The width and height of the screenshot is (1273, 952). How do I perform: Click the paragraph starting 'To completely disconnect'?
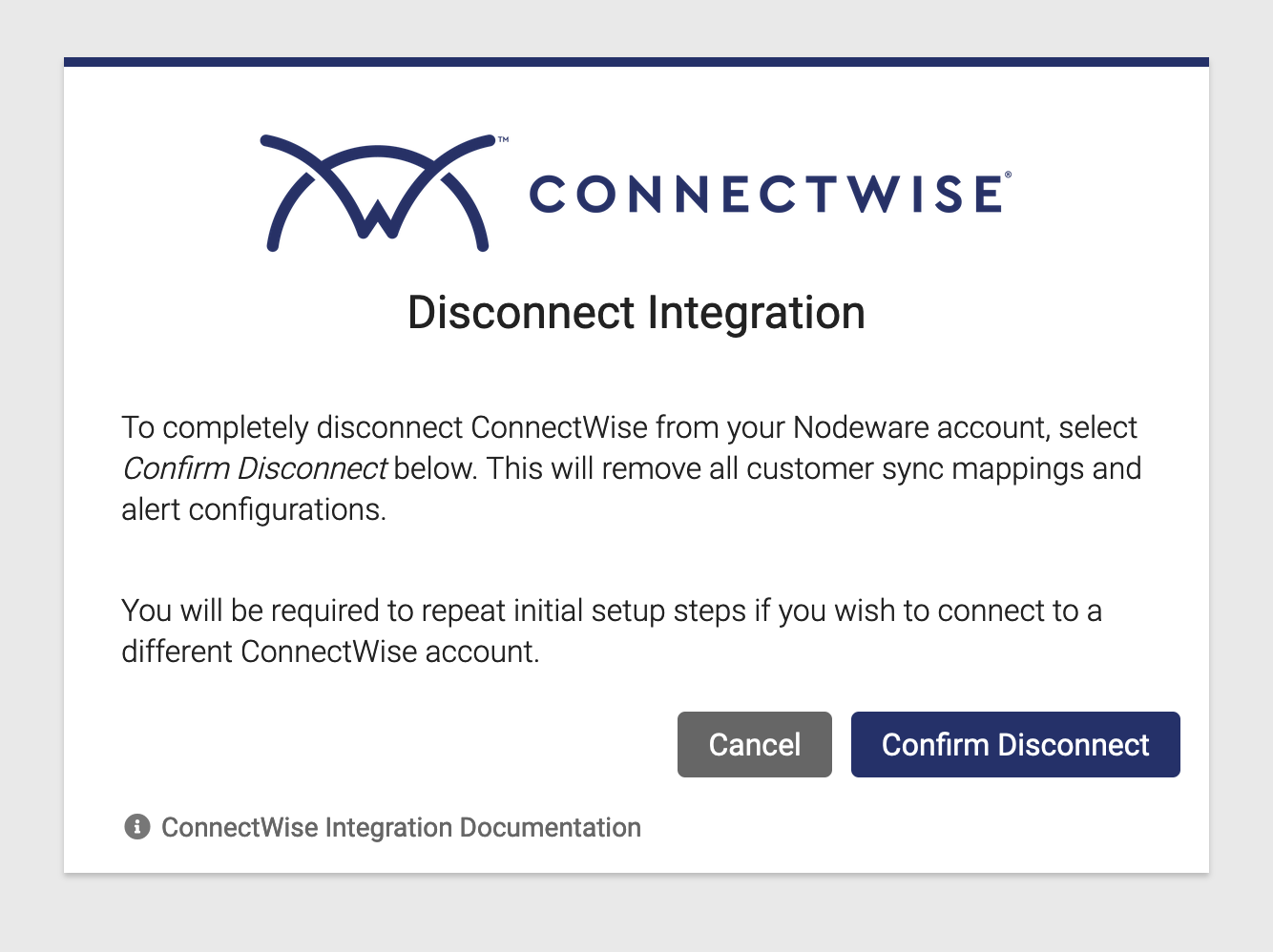click(x=632, y=468)
